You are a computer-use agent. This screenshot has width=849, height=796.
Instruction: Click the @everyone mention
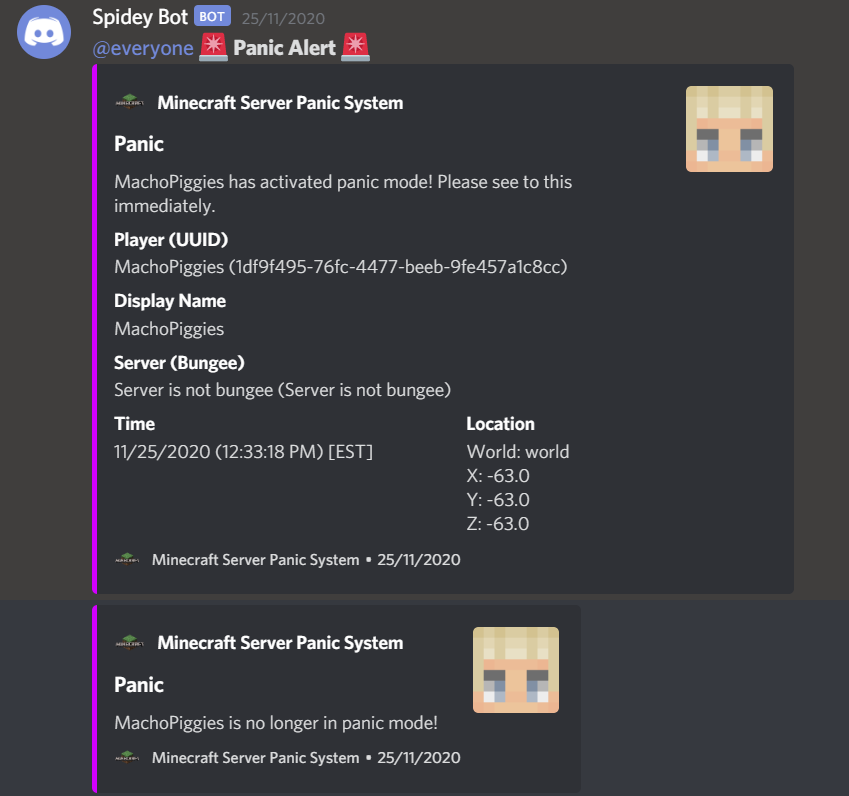143,48
